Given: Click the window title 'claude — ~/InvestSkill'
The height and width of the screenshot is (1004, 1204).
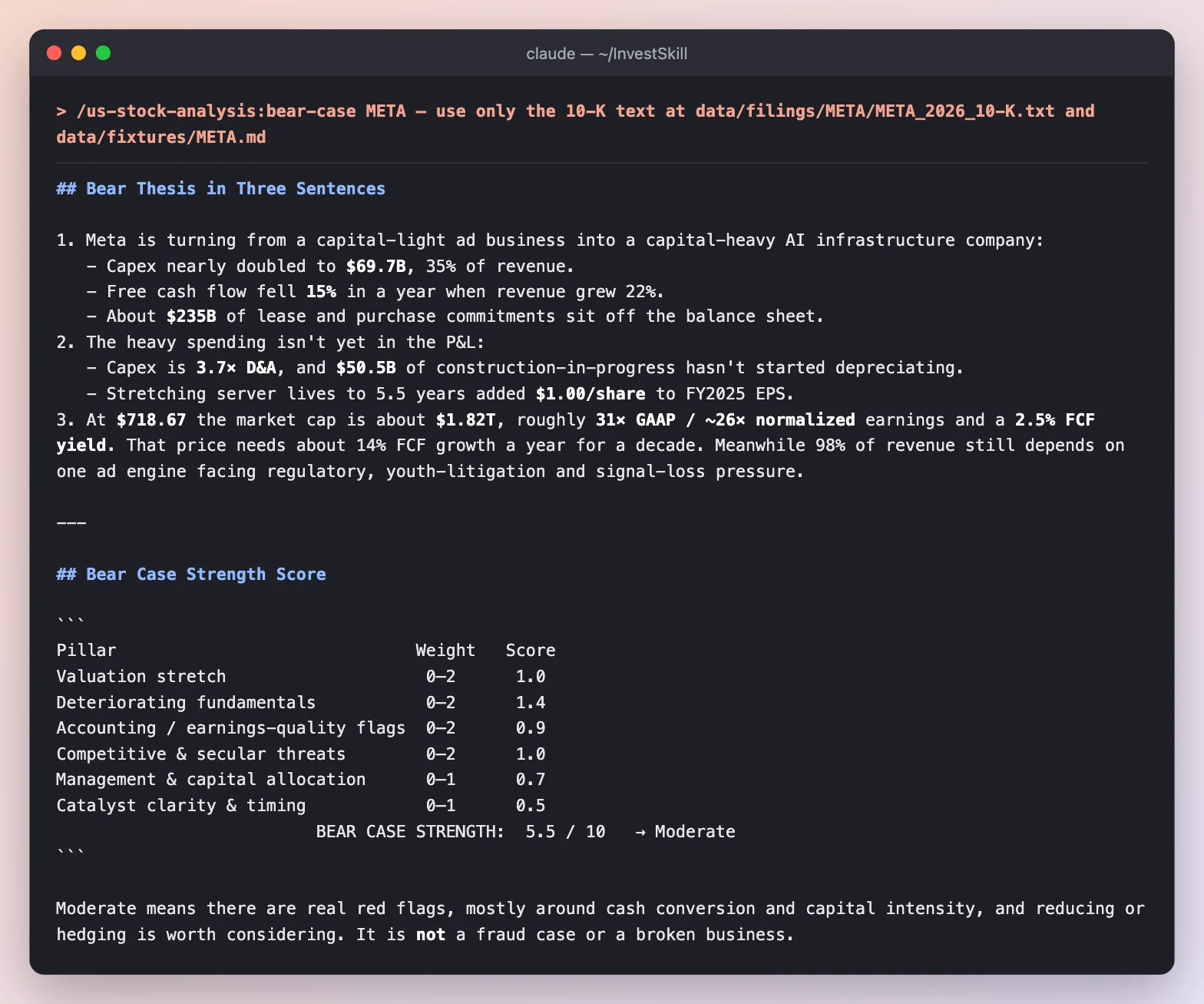Looking at the screenshot, I should (x=607, y=54).
